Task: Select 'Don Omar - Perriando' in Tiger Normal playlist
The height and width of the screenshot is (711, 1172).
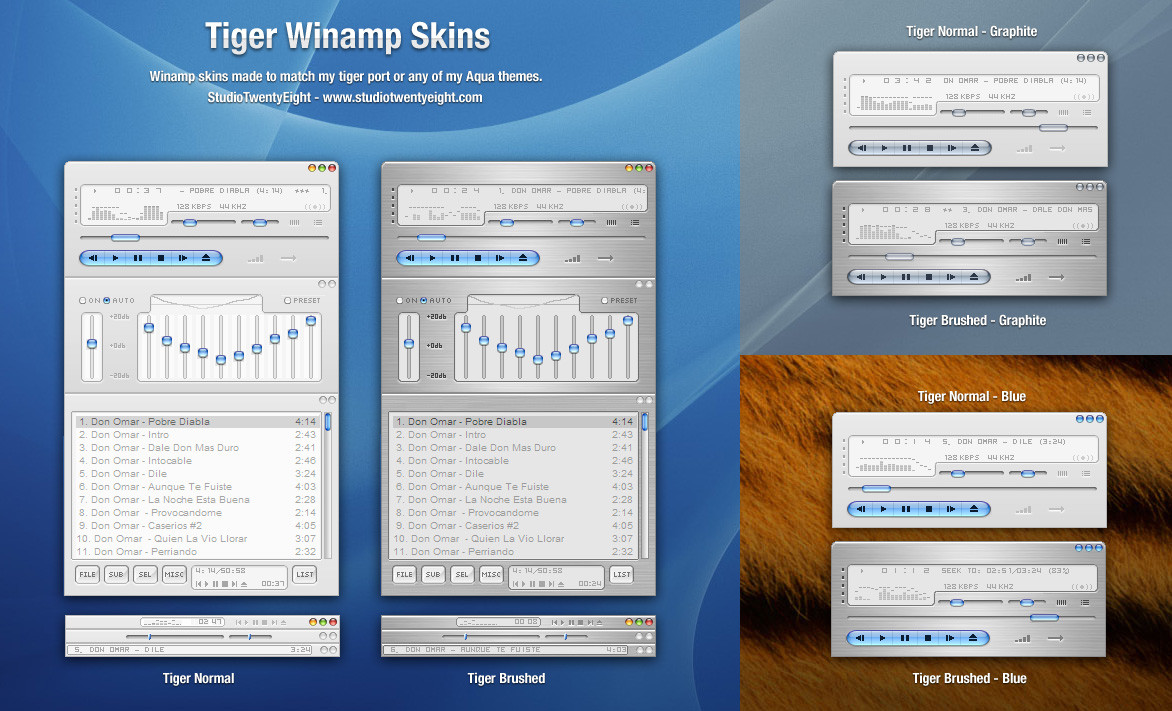Action: point(197,552)
